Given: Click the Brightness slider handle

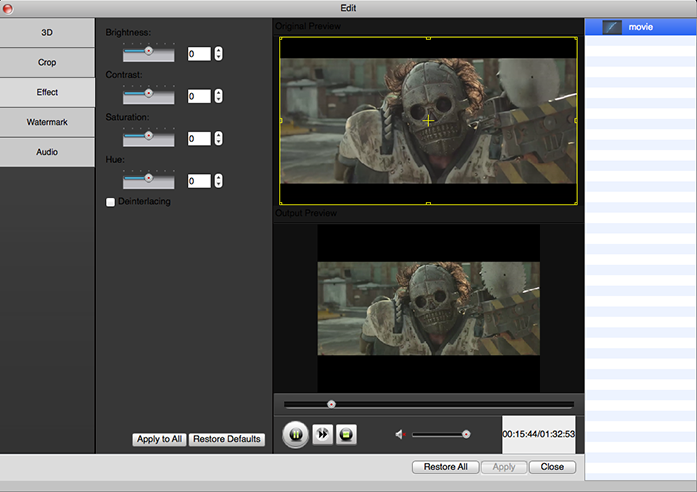Looking at the screenshot, I should pyautogui.click(x=149, y=51).
